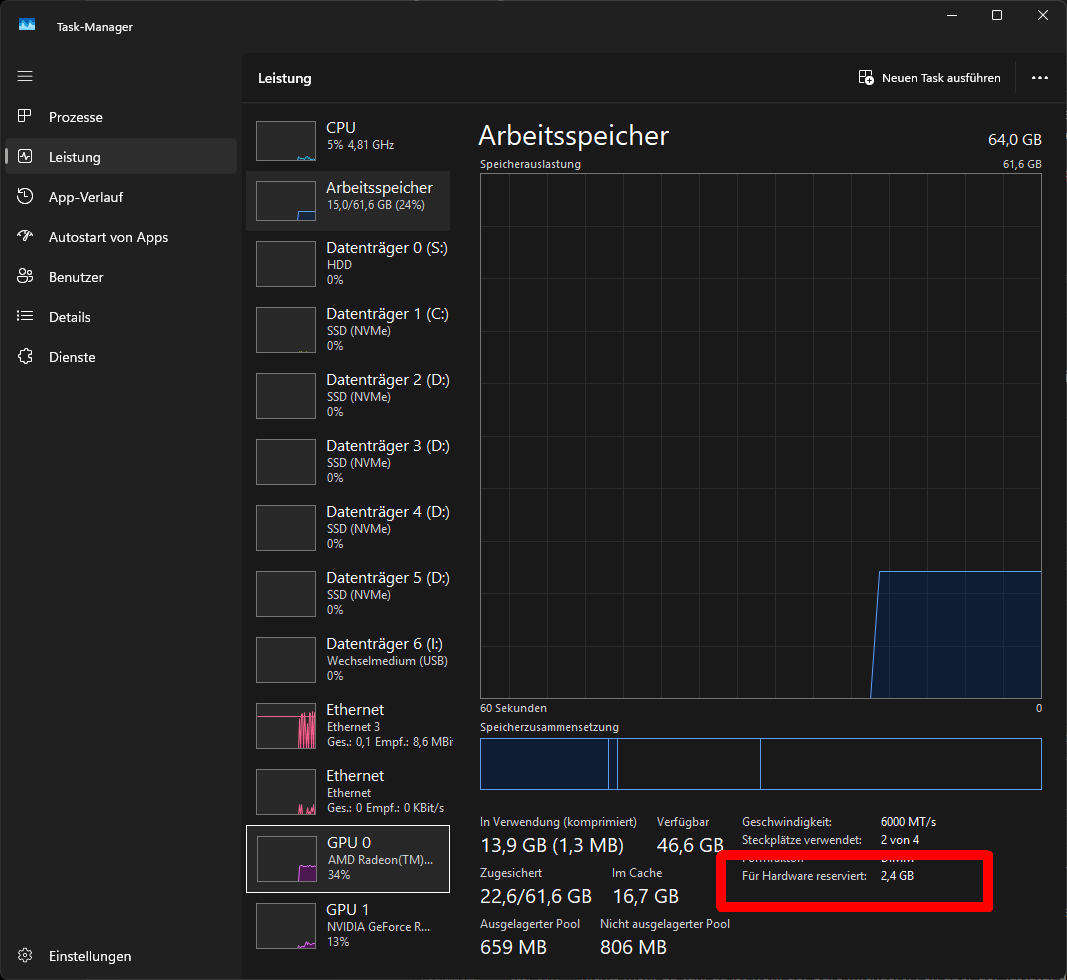The height and width of the screenshot is (980, 1067).
Task: Click the Task-Manager app icon in title bar
Action: 27,25
